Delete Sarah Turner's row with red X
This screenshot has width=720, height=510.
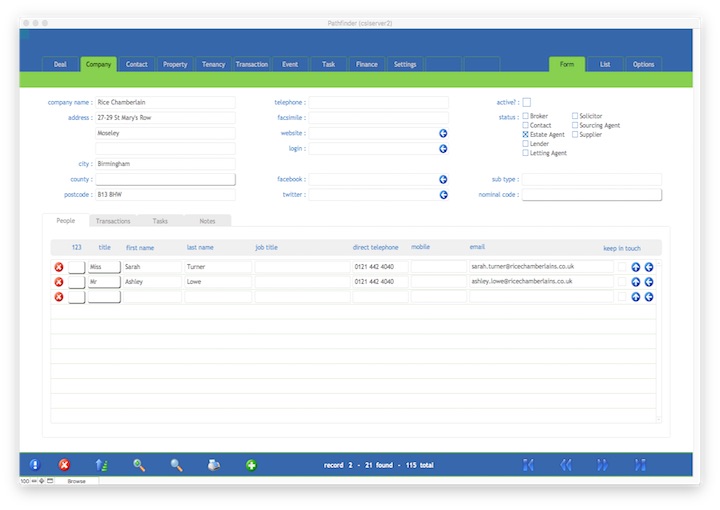click(58, 267)
